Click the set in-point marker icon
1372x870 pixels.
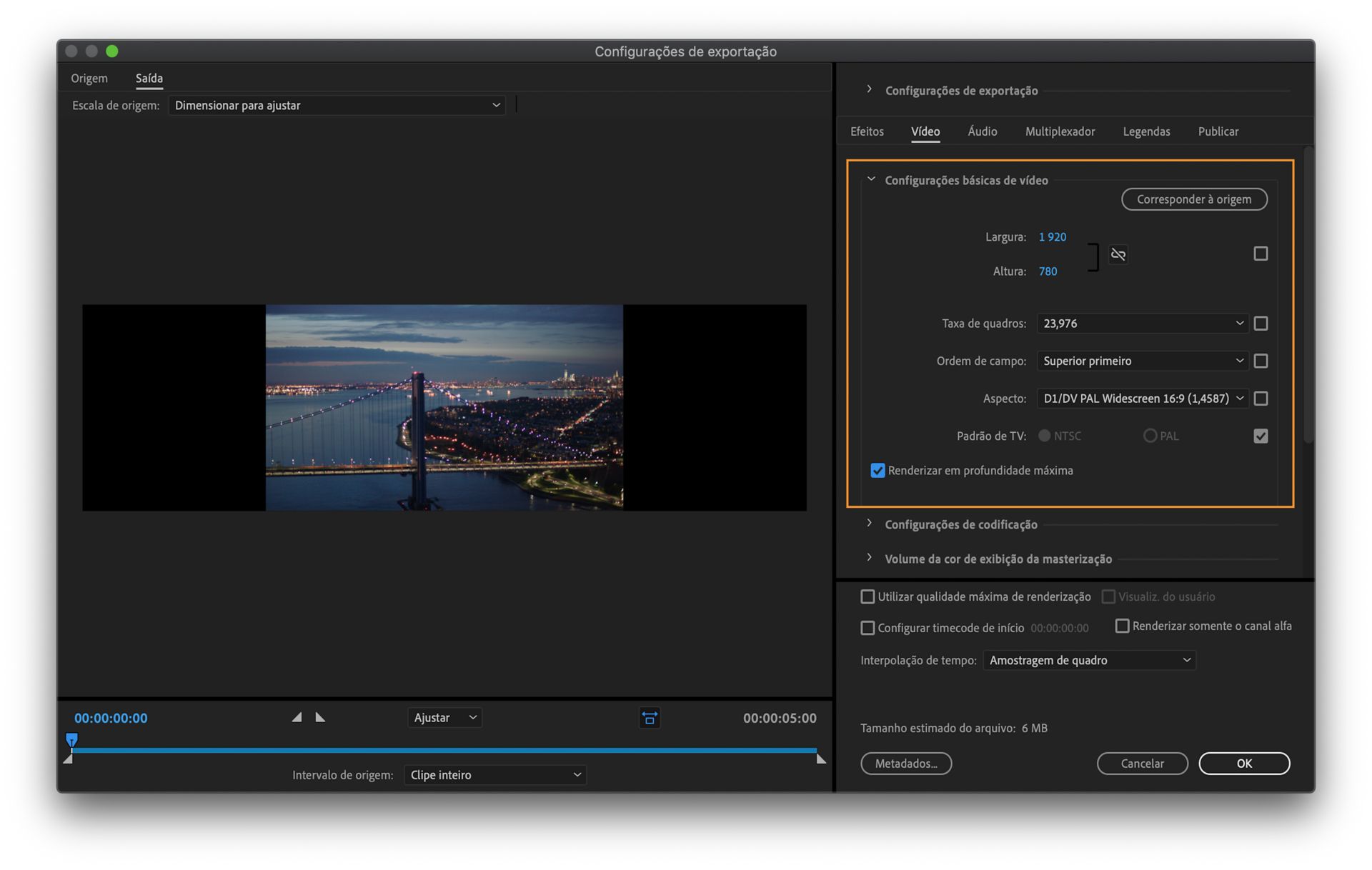click(x=297, y=717)
